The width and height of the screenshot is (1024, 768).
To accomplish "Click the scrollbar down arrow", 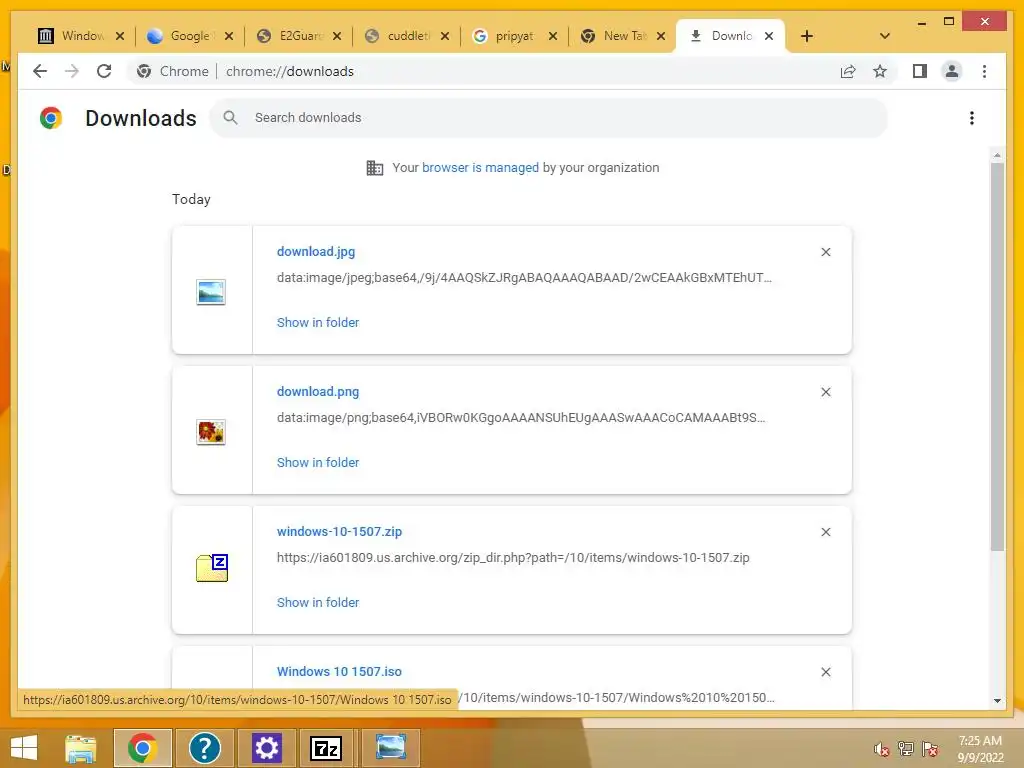I will point(997,701).
